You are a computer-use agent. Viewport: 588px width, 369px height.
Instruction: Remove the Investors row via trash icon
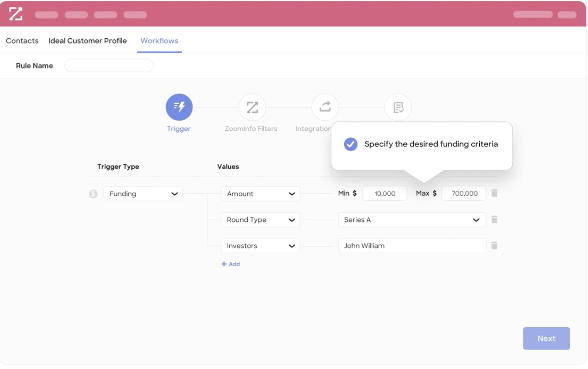(494, 245)
